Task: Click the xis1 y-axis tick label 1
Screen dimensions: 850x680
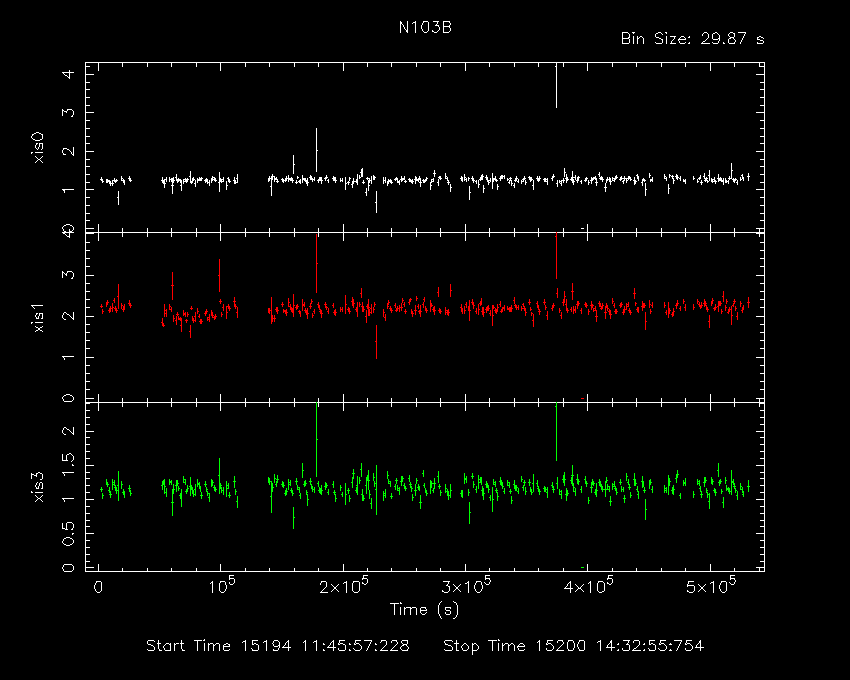Action: (x=69, y=357)
